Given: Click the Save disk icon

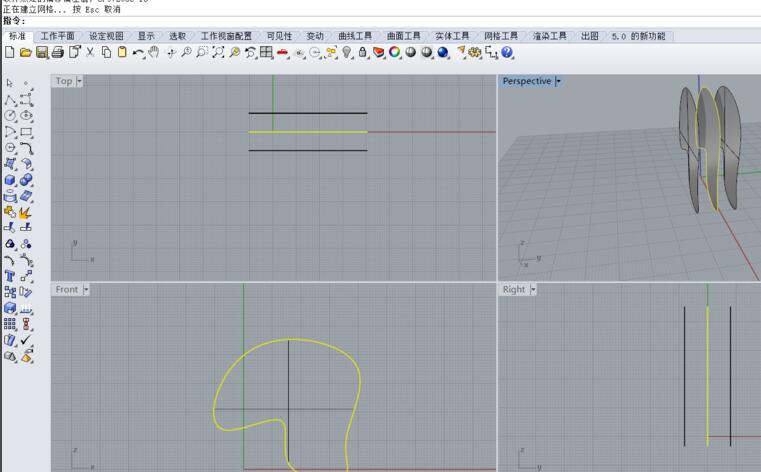Looking at the screenshot, I should tap(42, 52).
